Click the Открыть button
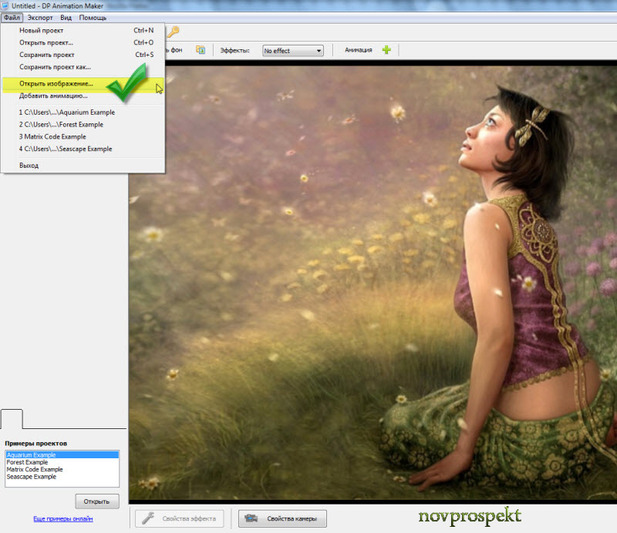617x533 pixels. tap(97, 502)
